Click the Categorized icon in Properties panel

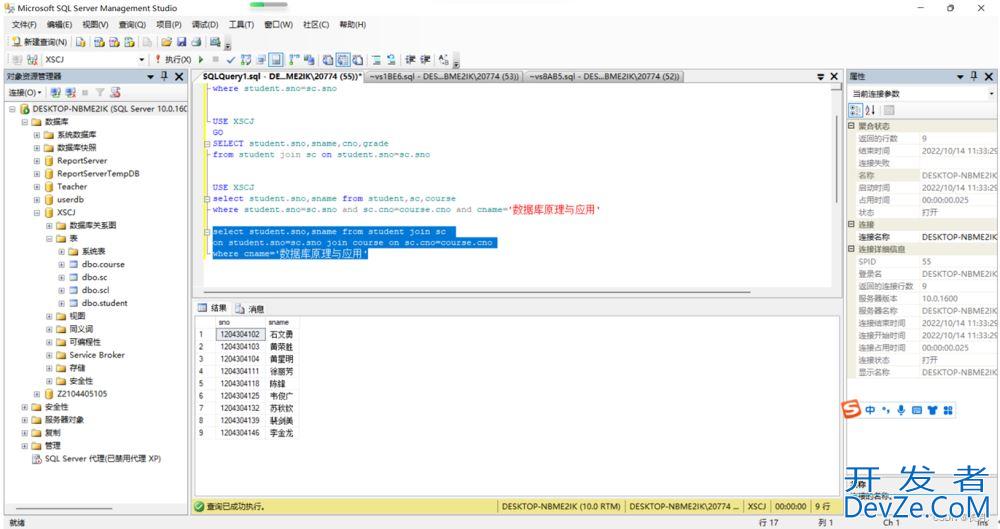pyautogui.click(x=855, y=110)
